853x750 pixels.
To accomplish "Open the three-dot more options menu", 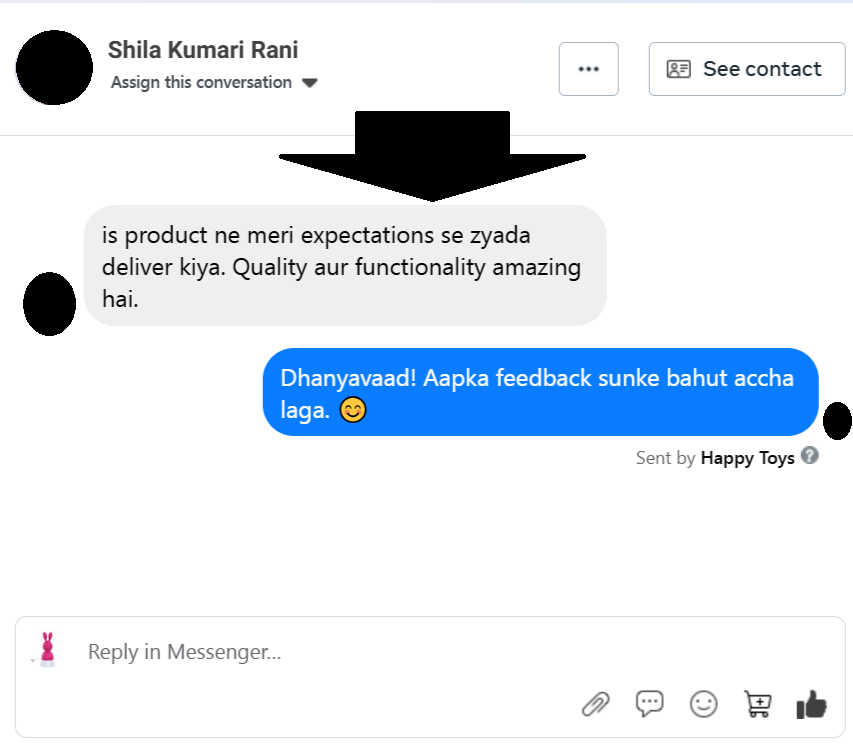I will (588, 69).
